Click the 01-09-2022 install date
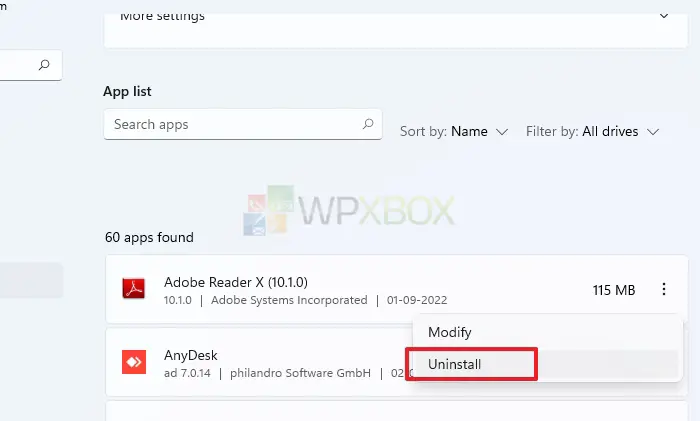Screen dimensions: 700x421 [x=417, y=300]
